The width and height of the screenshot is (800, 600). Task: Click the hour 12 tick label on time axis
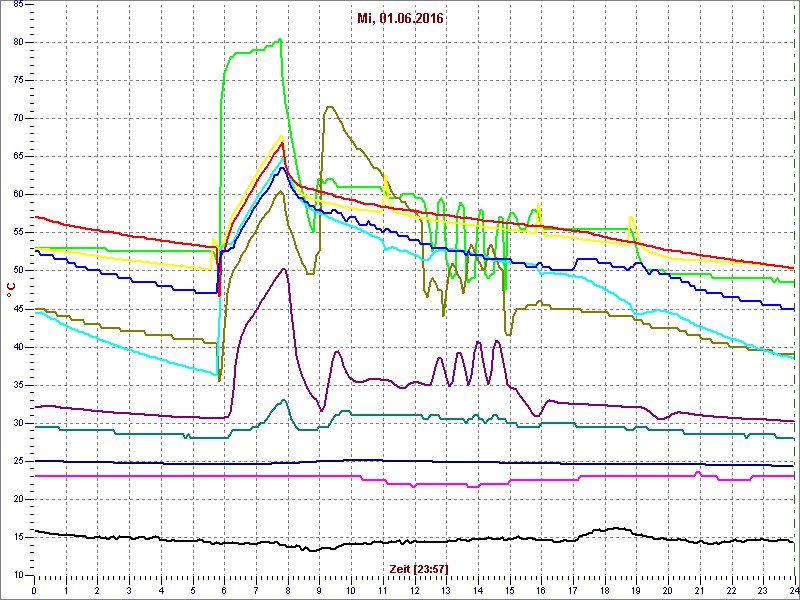(x=414, y=590)
